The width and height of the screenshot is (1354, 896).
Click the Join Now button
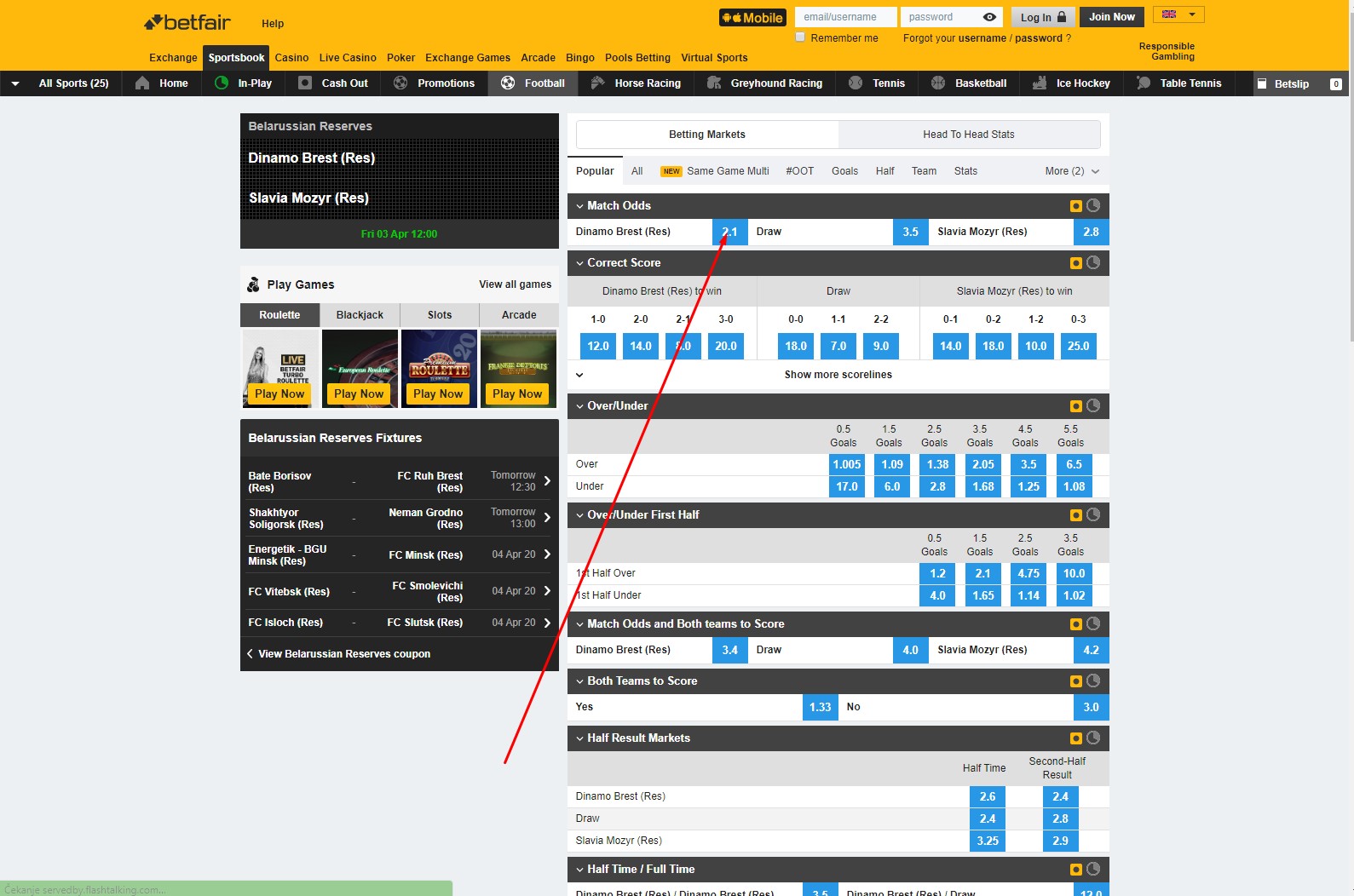coord(1111,17)
